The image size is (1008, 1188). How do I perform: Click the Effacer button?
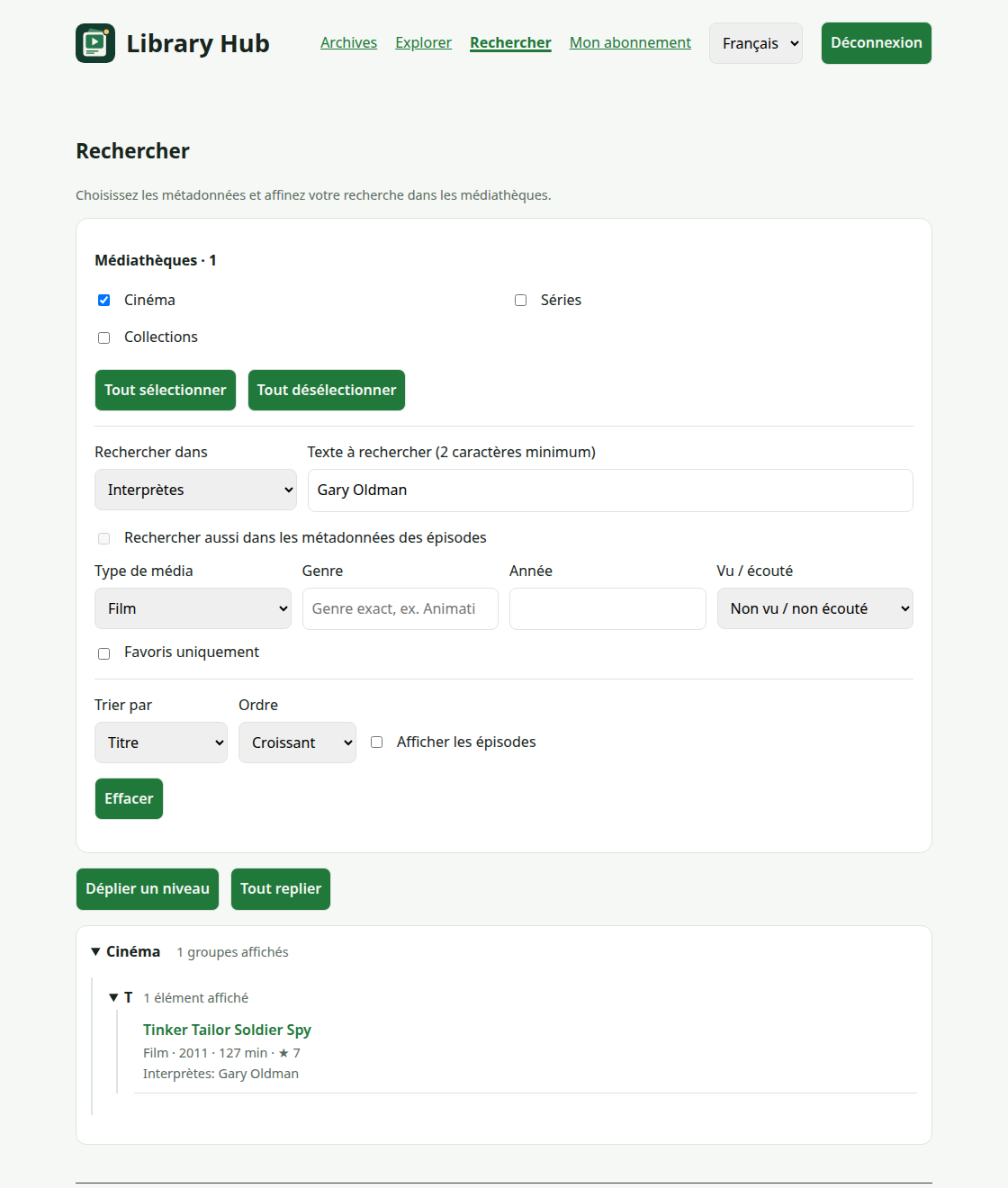click(129, 798)
